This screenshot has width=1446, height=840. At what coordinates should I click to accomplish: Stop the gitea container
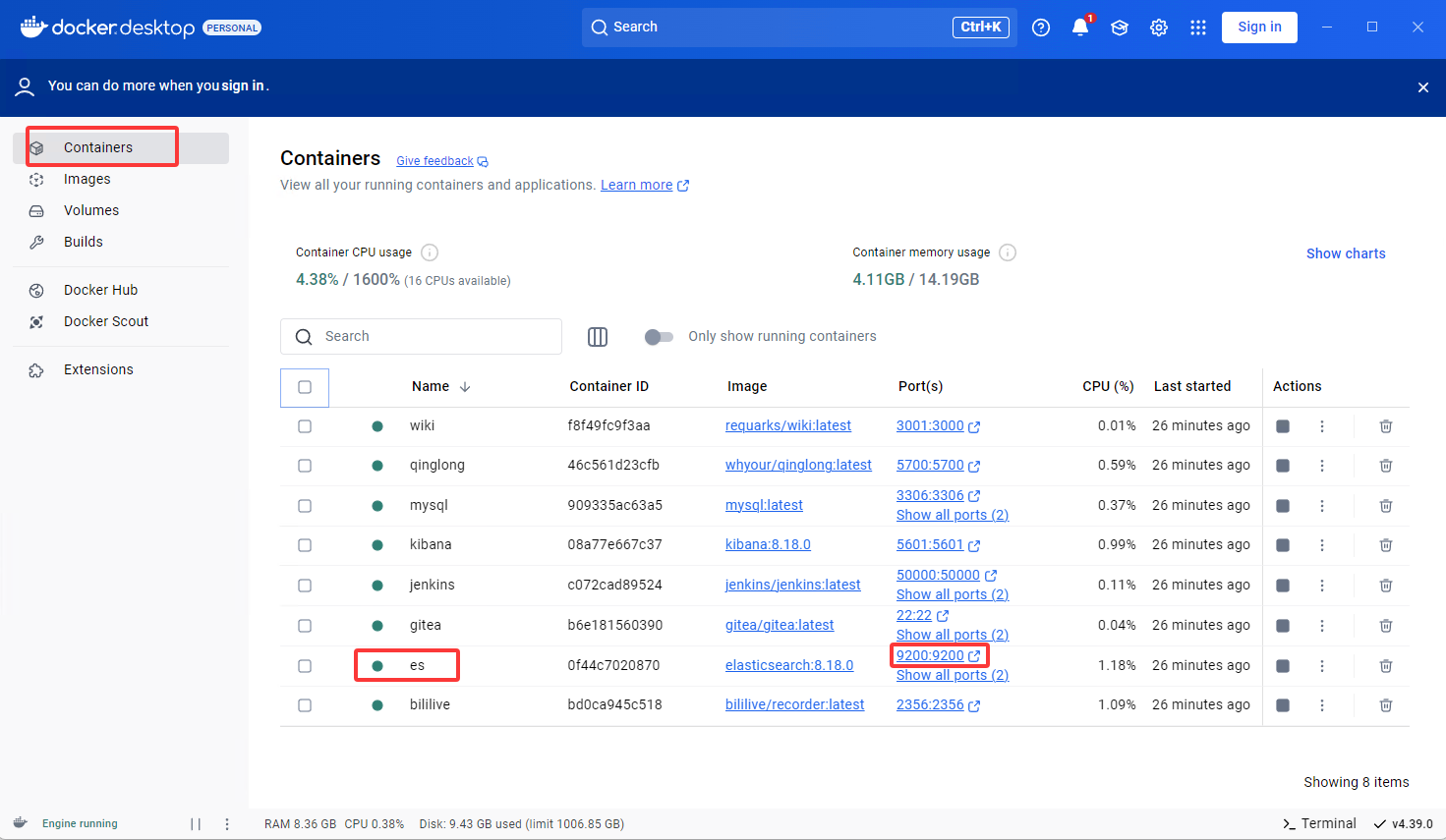(1283, 626)
